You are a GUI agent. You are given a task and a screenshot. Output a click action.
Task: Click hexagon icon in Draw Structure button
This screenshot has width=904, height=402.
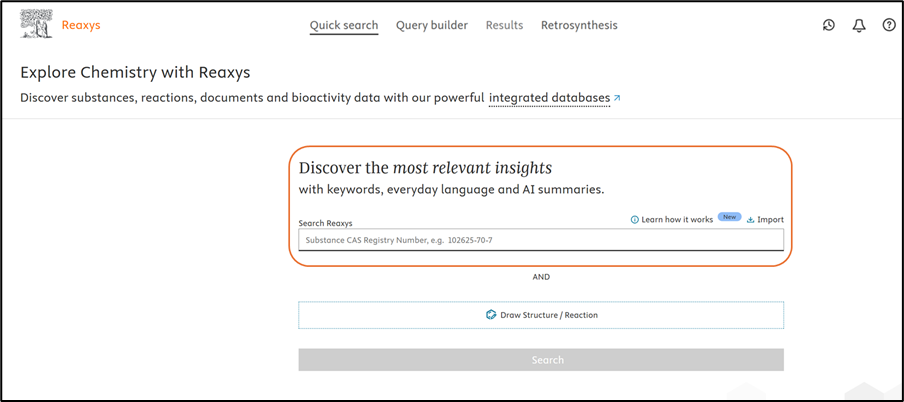[x=491, y=315]
